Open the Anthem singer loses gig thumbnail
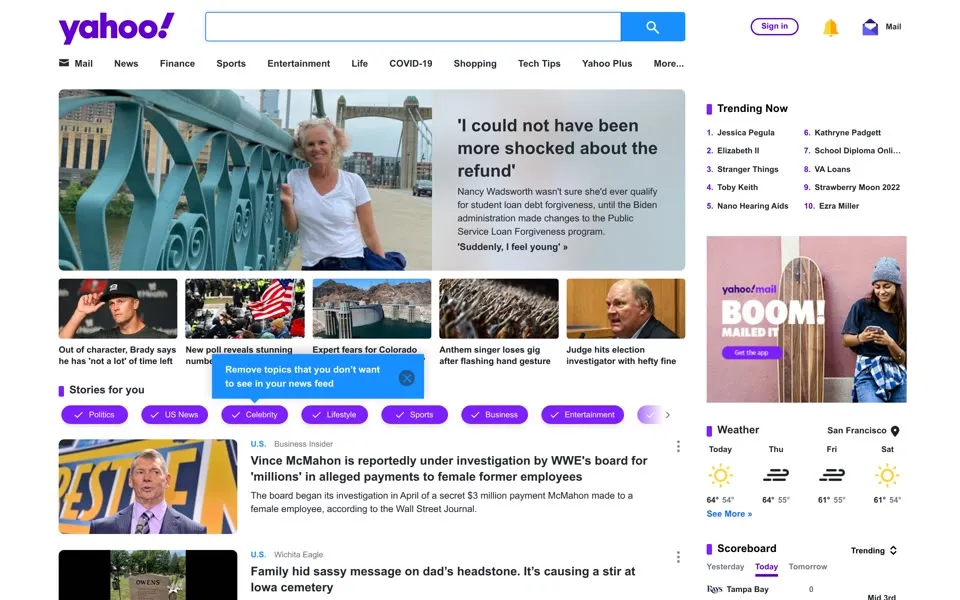The height and width of the screenshot is (600, 960). pyautogui.click(x=498, y=309)
